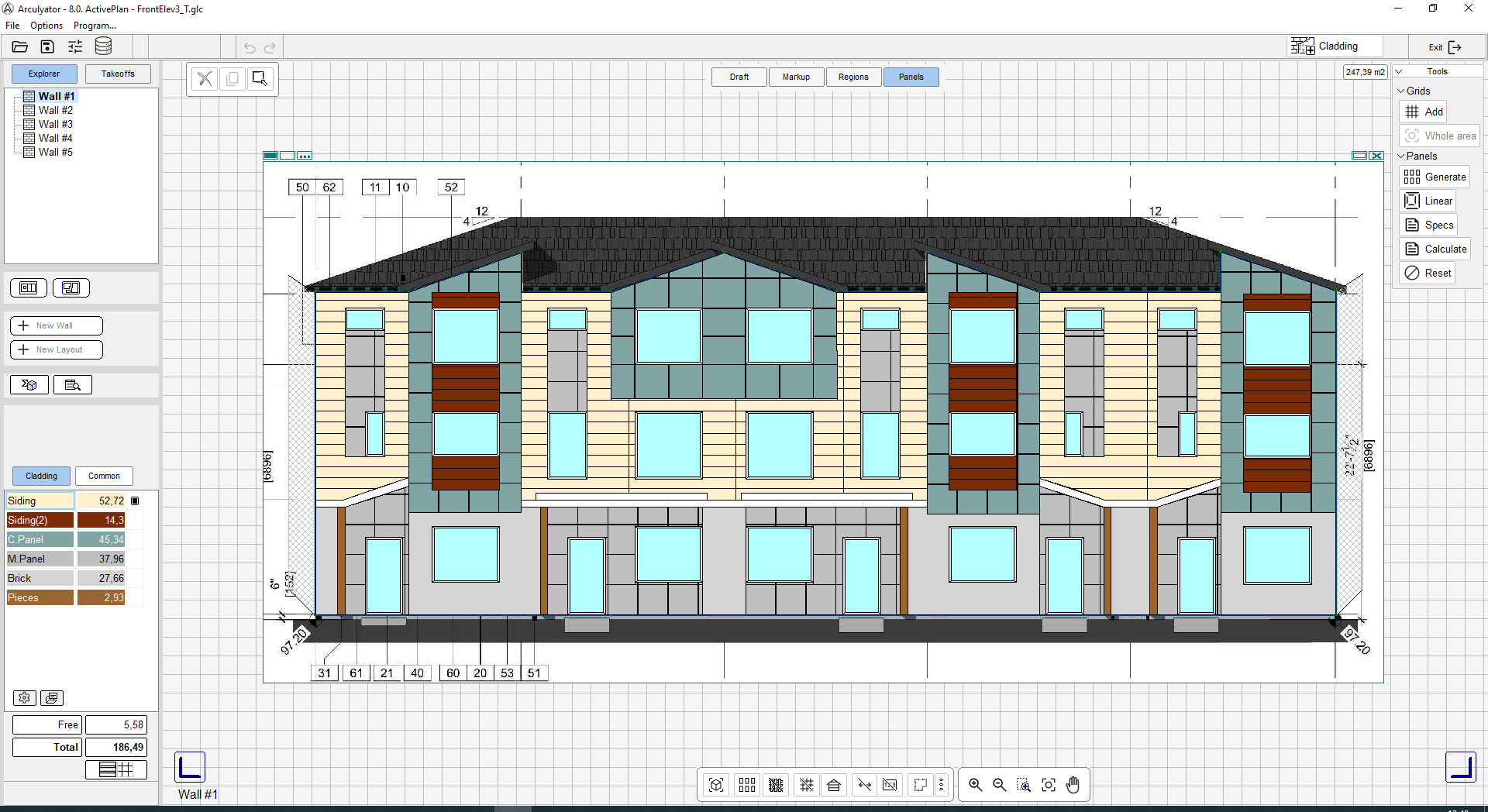This screenshot has height=812, width=1488.
Task: Click the Exit button
Action: 1445,47
